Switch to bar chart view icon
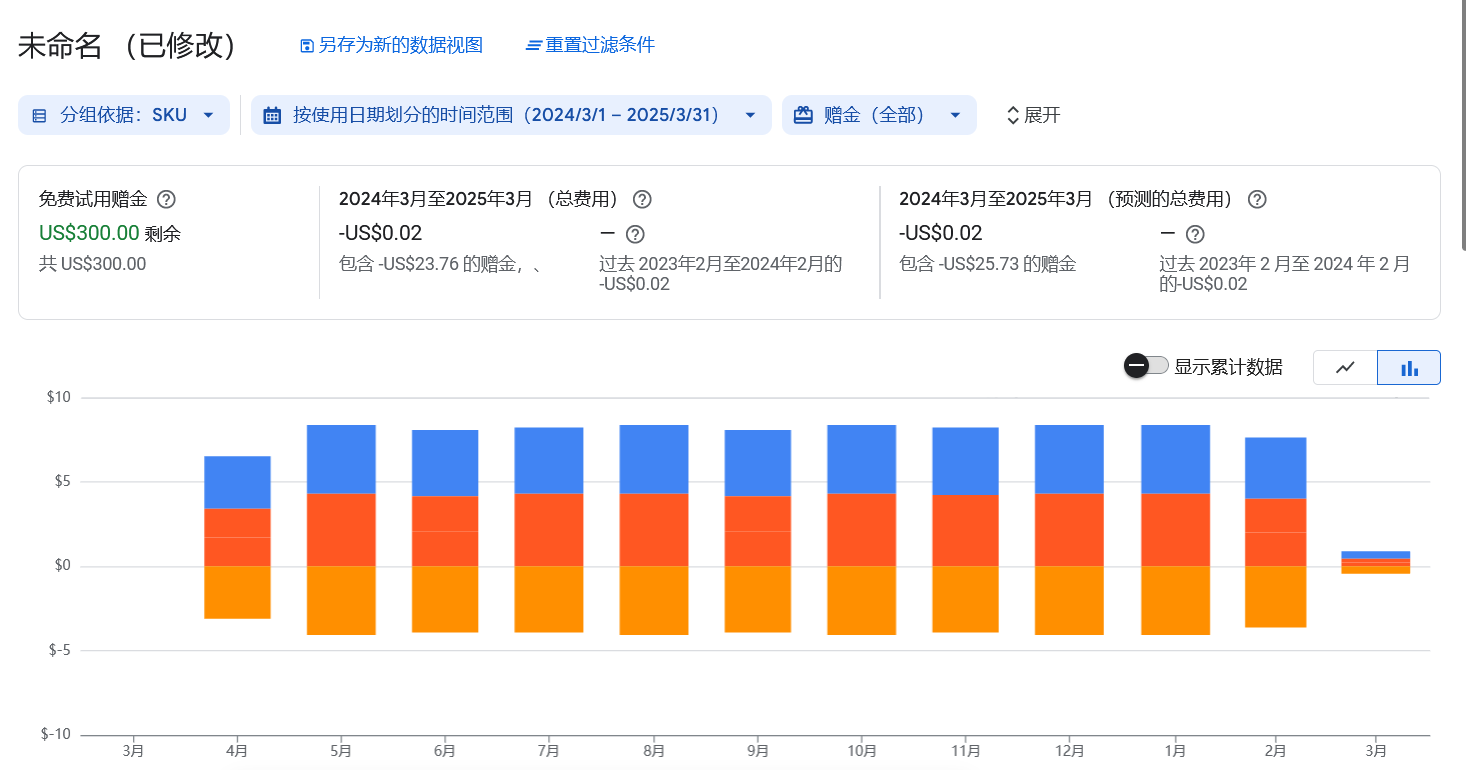 pyautogui.click(x=1409, y=368)
